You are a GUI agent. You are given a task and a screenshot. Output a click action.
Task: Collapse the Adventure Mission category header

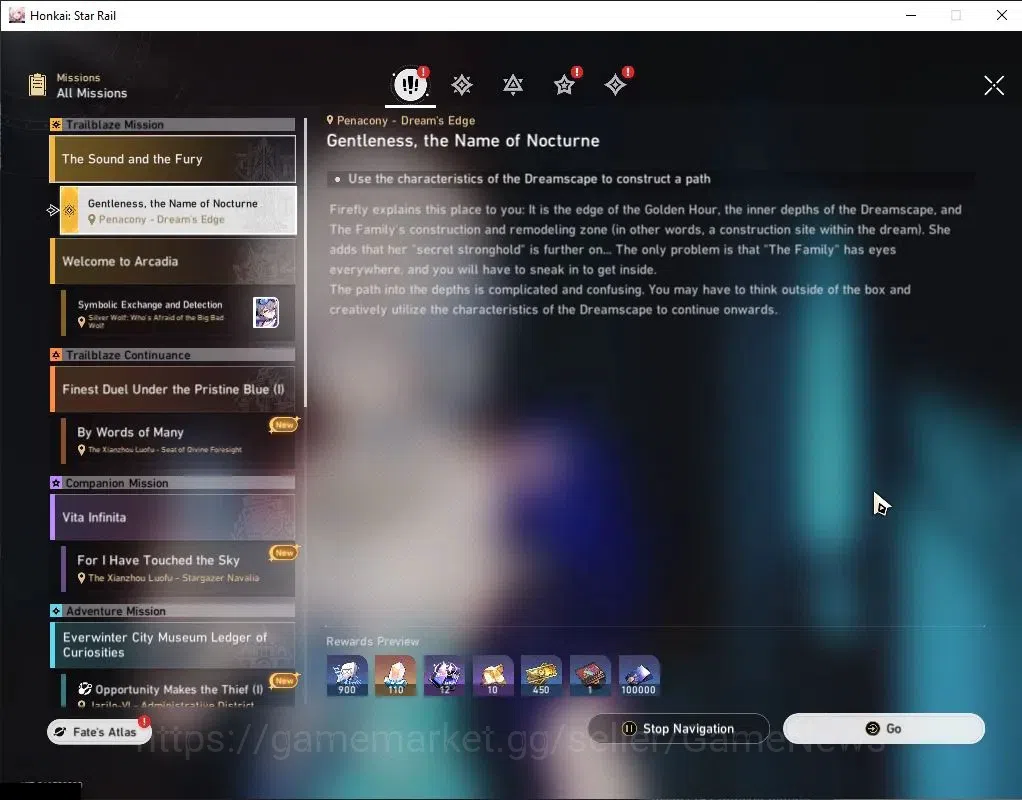[173, 611]
